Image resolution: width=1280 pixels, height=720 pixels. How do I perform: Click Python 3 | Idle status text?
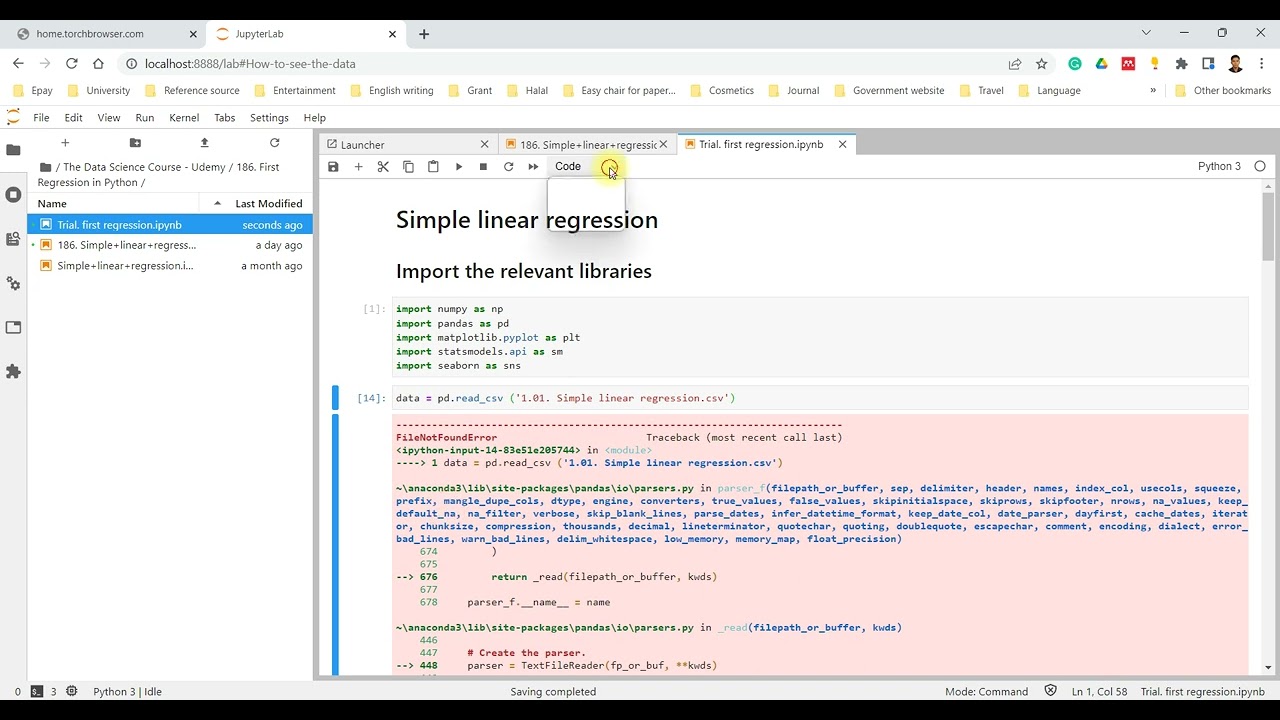(127, 692)
